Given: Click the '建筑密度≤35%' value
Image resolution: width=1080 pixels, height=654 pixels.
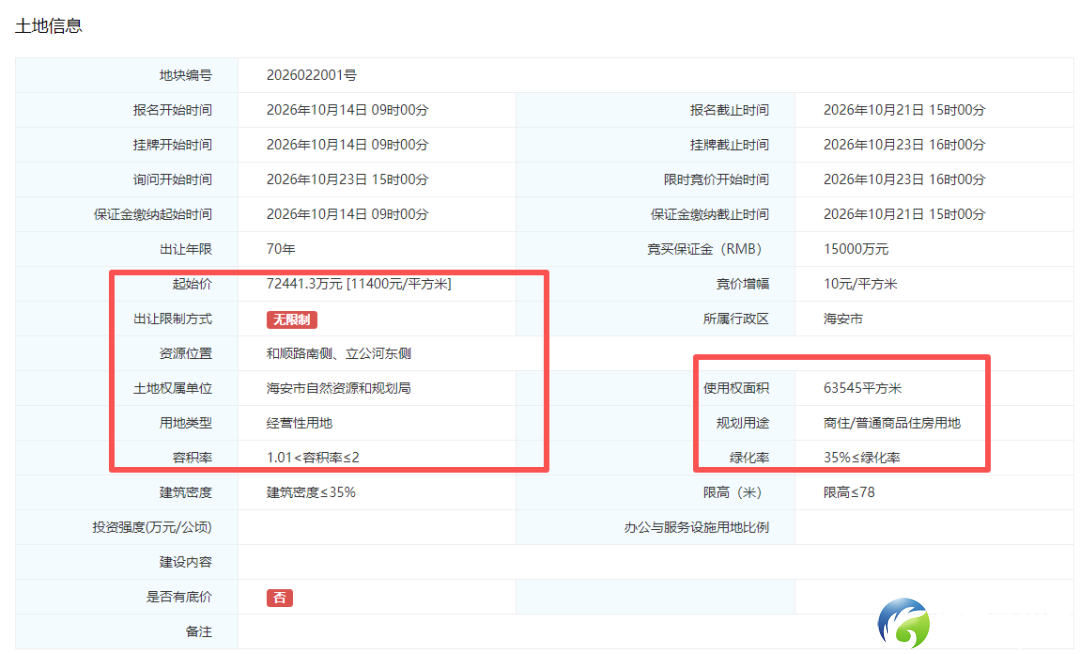Looking at the screenshot, I should pyautogui.click(x=311, y=493).
